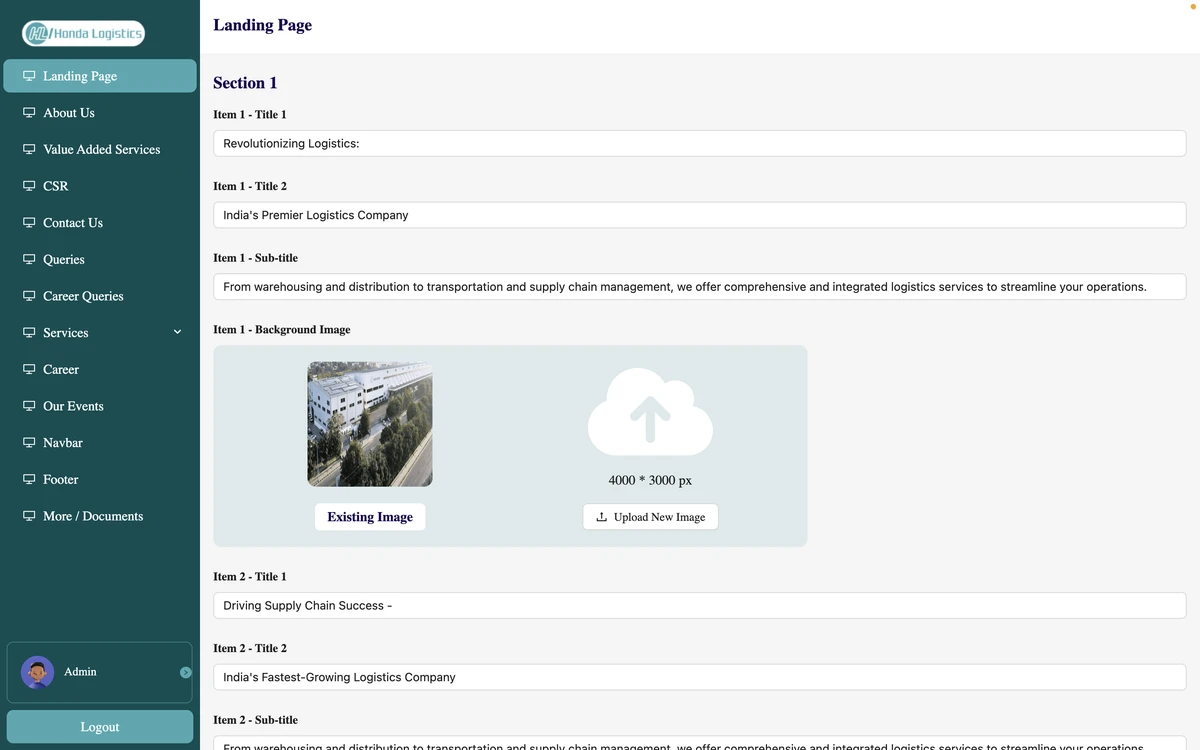Select the Our Events sidebar icon
Image resolution: width=1200 pixels, height=750 pixels.
point(27,405)
